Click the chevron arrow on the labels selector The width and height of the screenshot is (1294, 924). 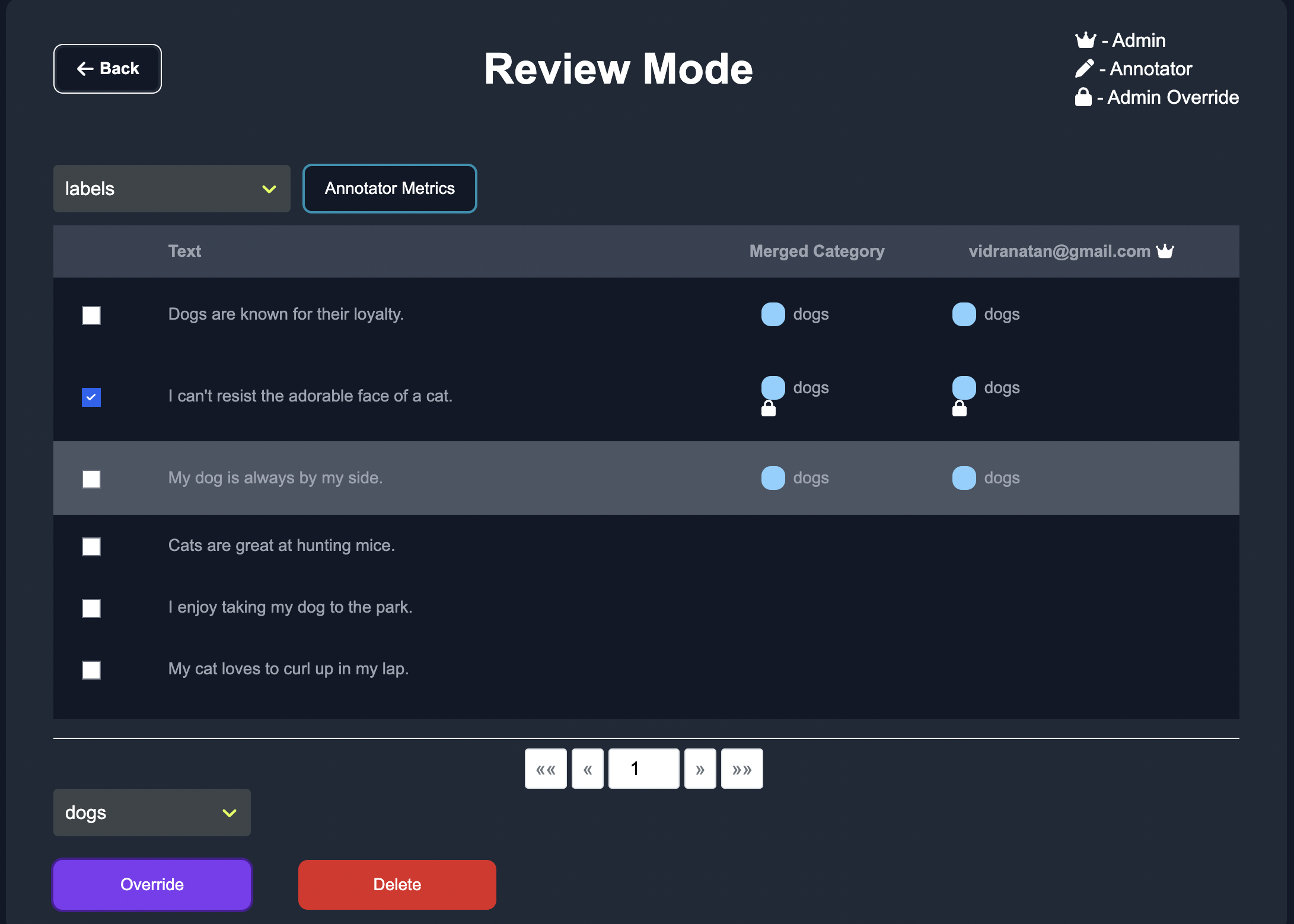tap(269, 189)
